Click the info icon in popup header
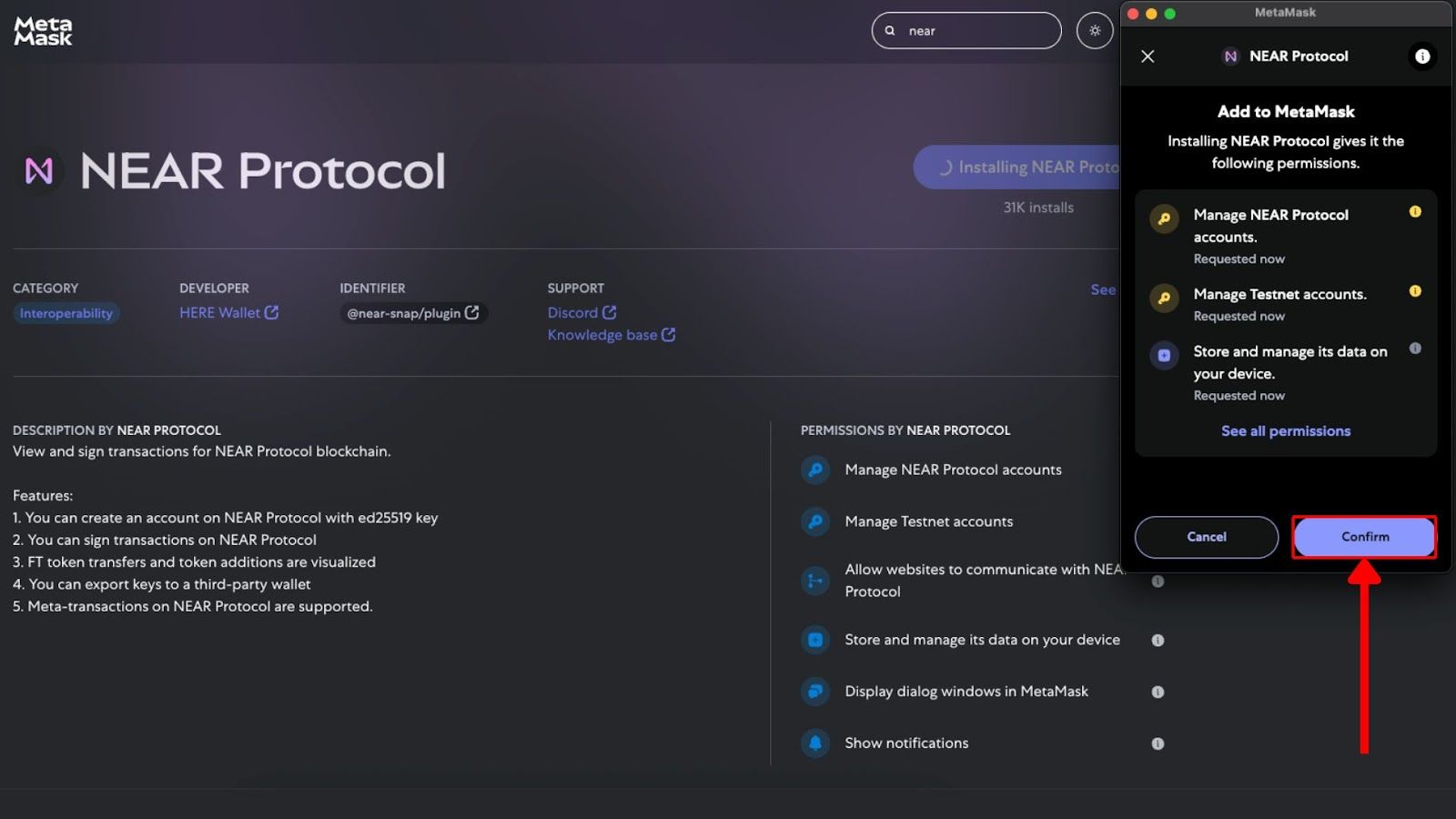 pyautogui.click(x=1422, y=56)
